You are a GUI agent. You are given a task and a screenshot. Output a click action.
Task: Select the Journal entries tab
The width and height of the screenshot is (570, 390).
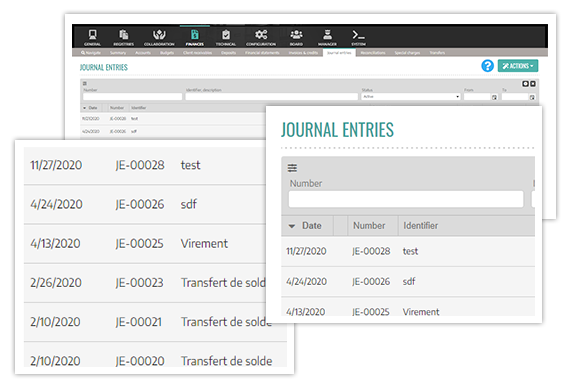(339, 53)
